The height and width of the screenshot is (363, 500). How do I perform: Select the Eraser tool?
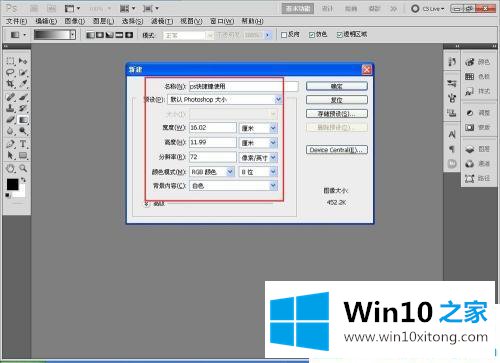tap(10, 120)
